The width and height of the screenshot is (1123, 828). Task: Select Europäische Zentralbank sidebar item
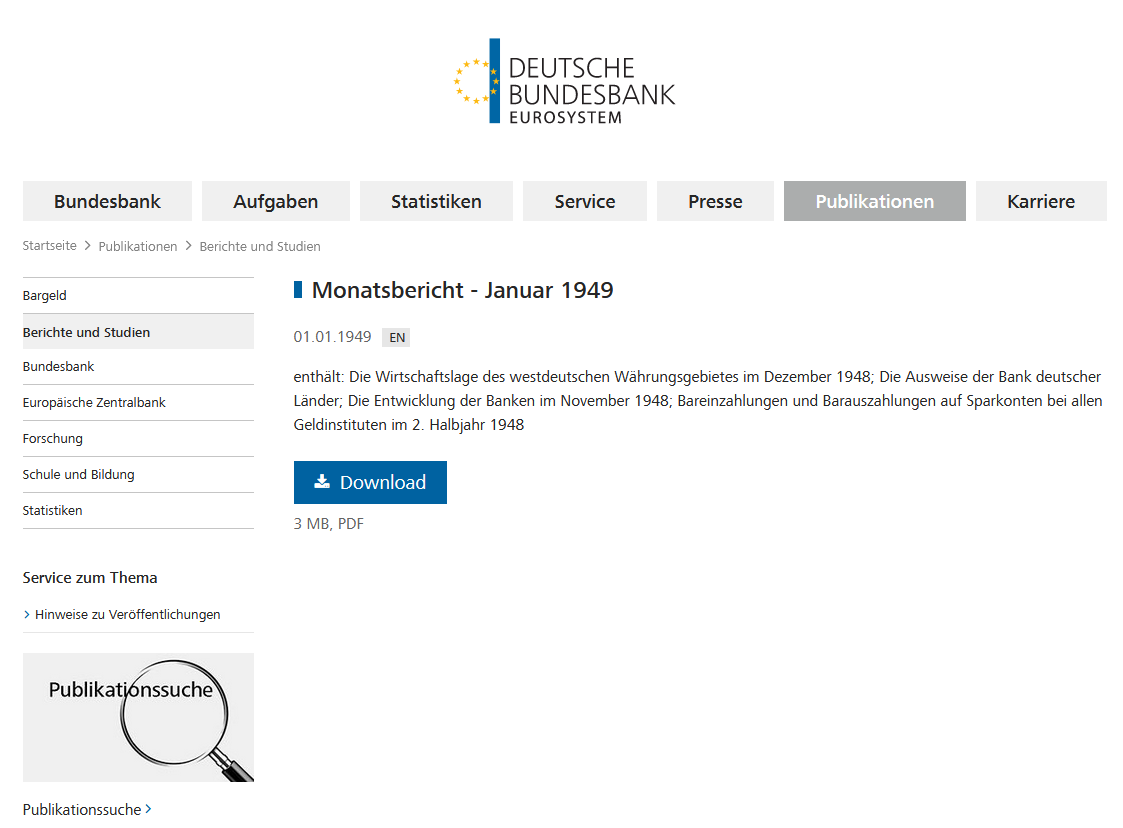pos(94,403)
